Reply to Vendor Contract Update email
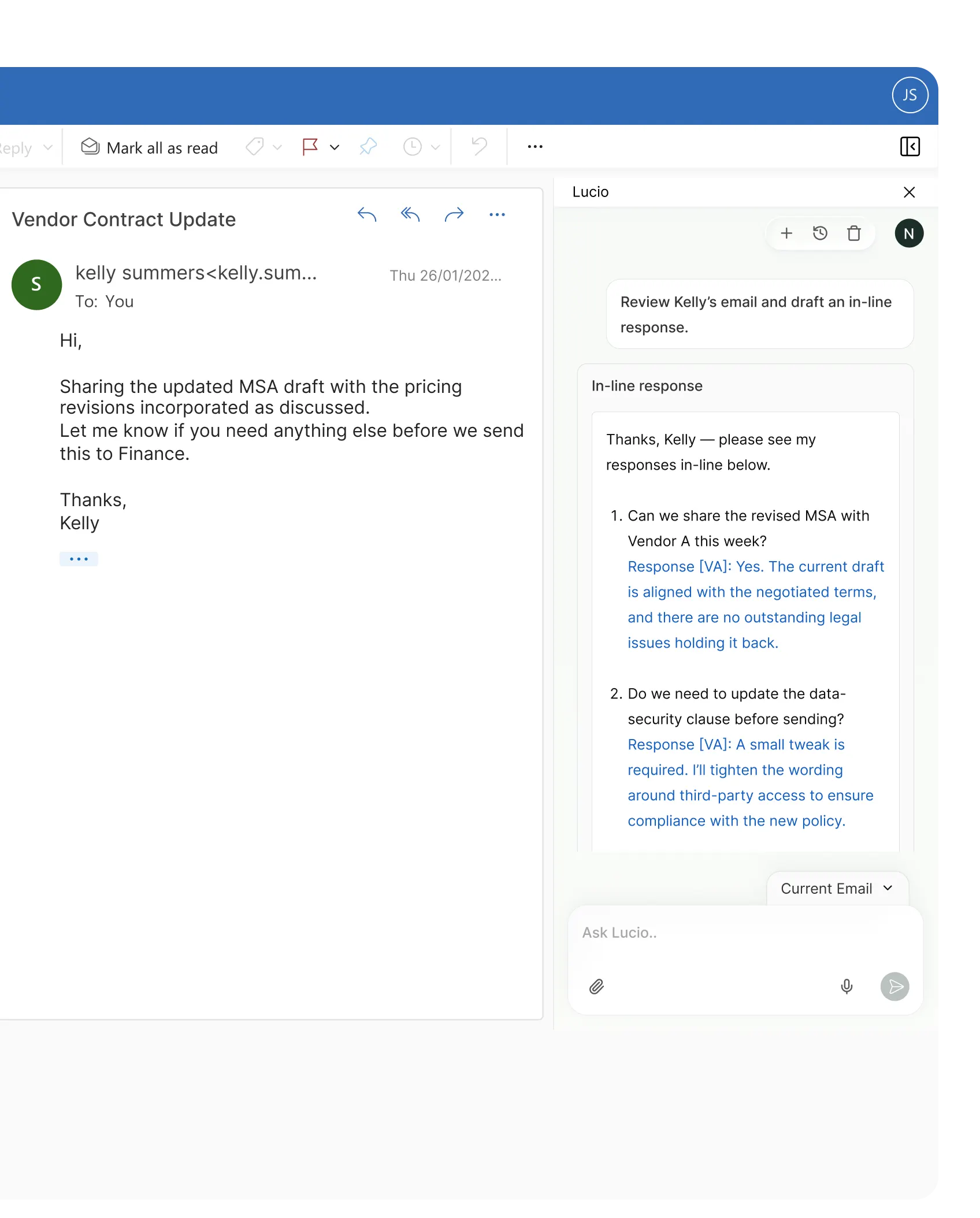The image size is (980, 1218). click(x=367, y=214)
